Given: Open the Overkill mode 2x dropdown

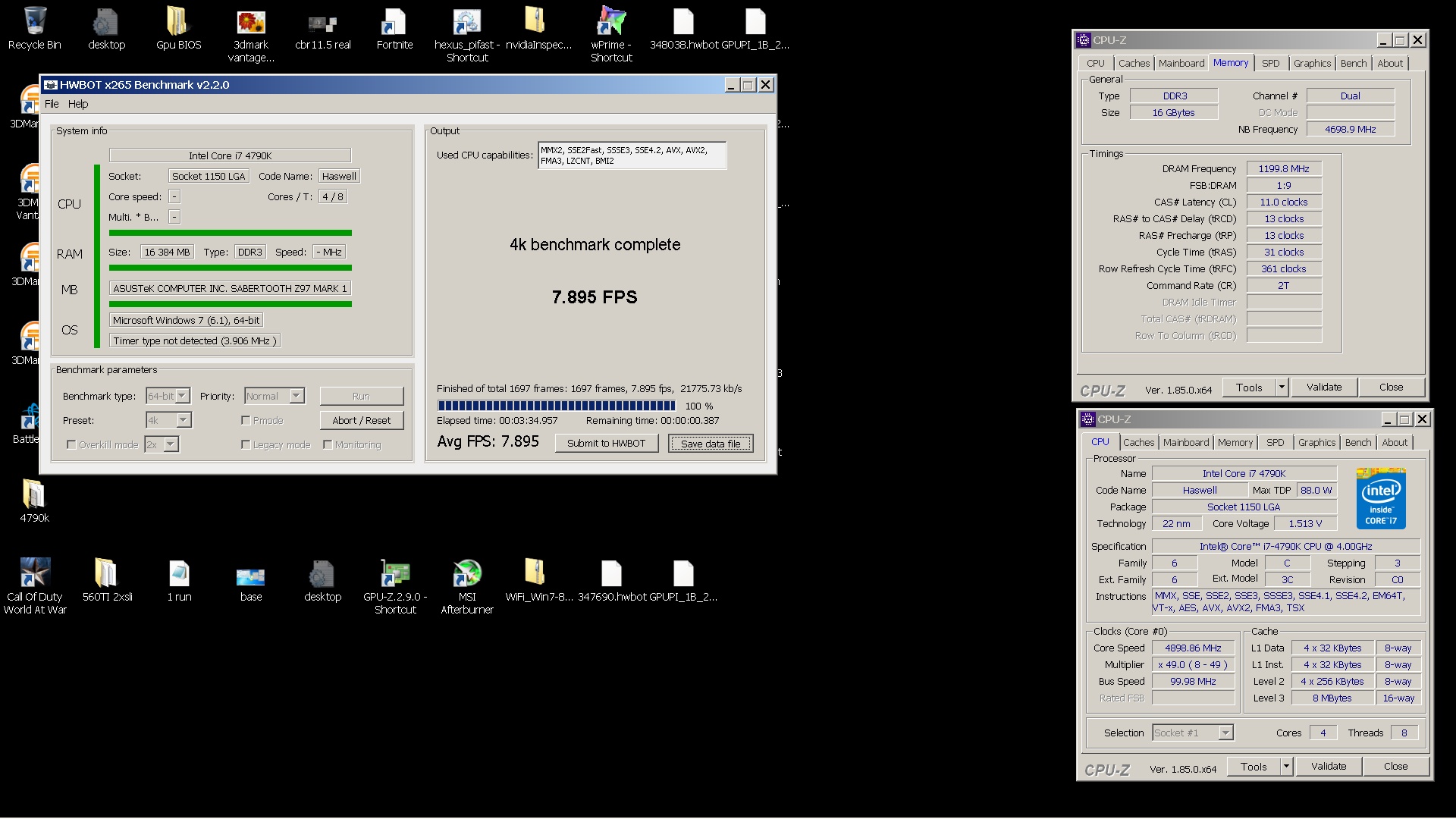Looking at the screenshot, I should (162, 445).
